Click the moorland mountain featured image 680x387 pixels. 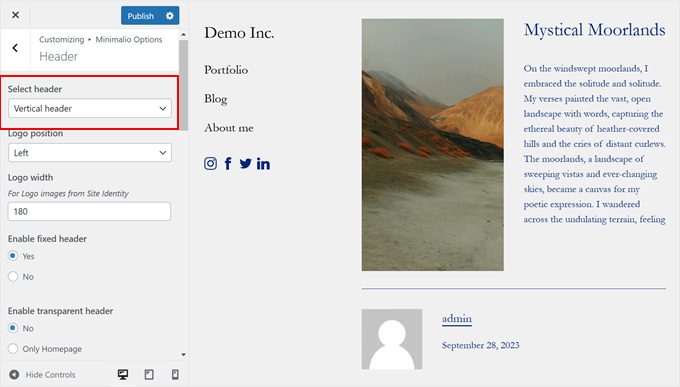433,144
